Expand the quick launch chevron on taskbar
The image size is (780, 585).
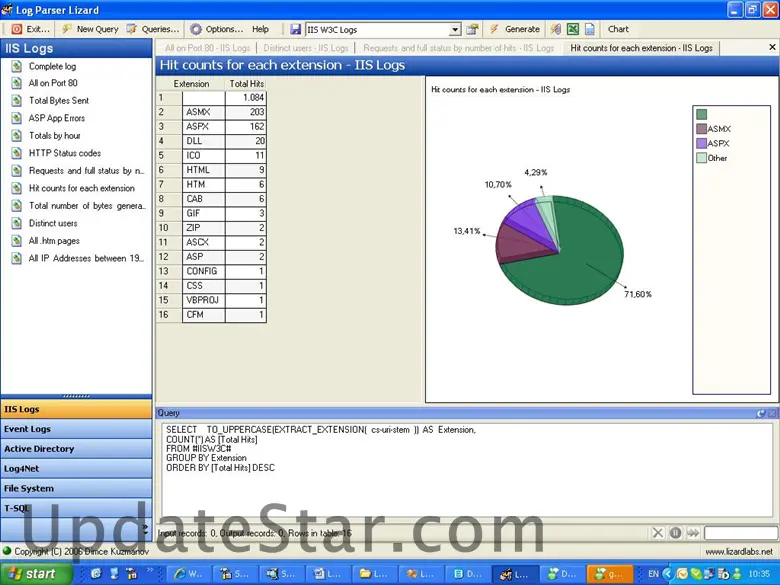point(150,571)
